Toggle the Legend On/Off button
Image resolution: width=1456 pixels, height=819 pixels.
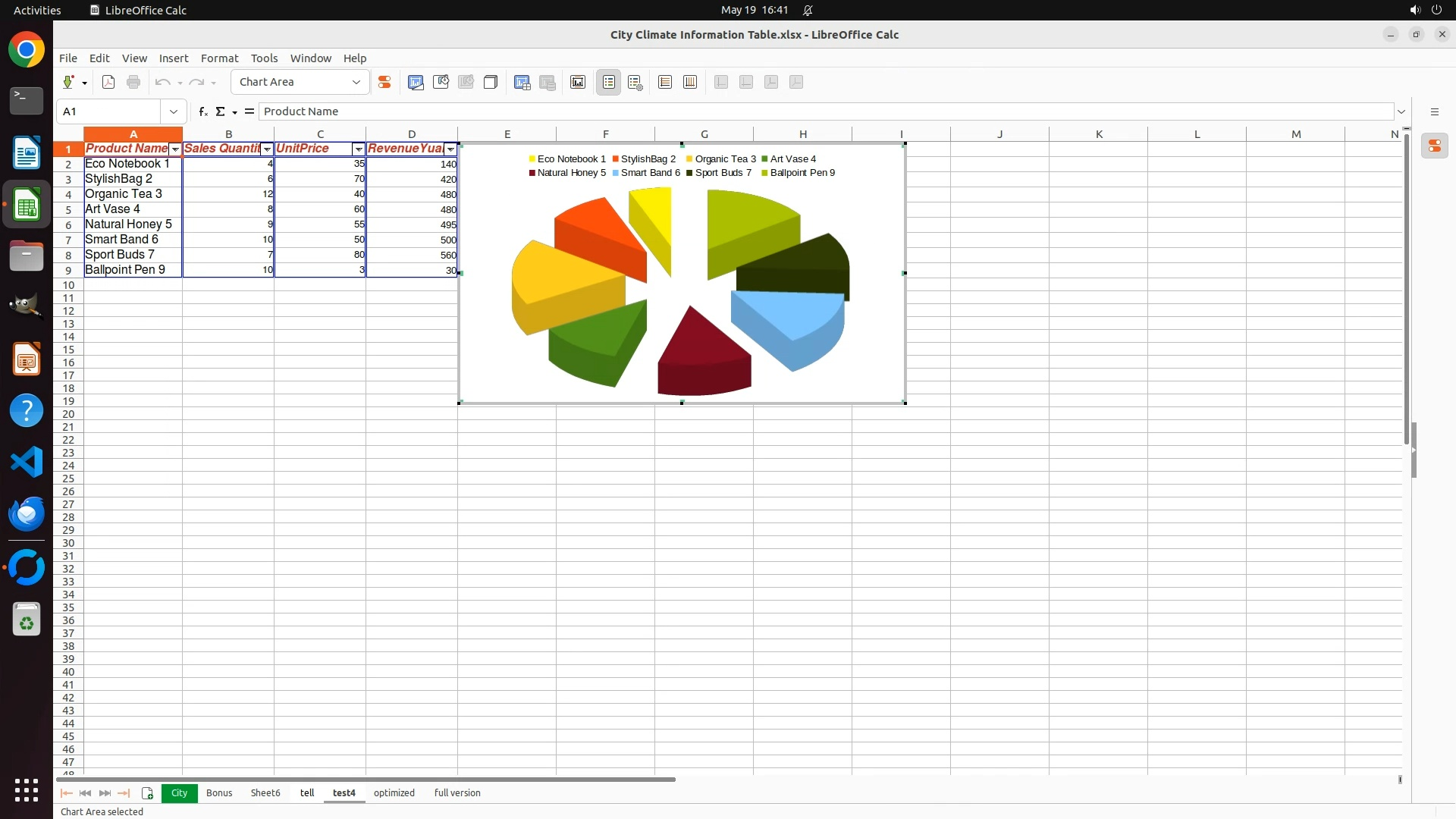[x=609, y=82]
